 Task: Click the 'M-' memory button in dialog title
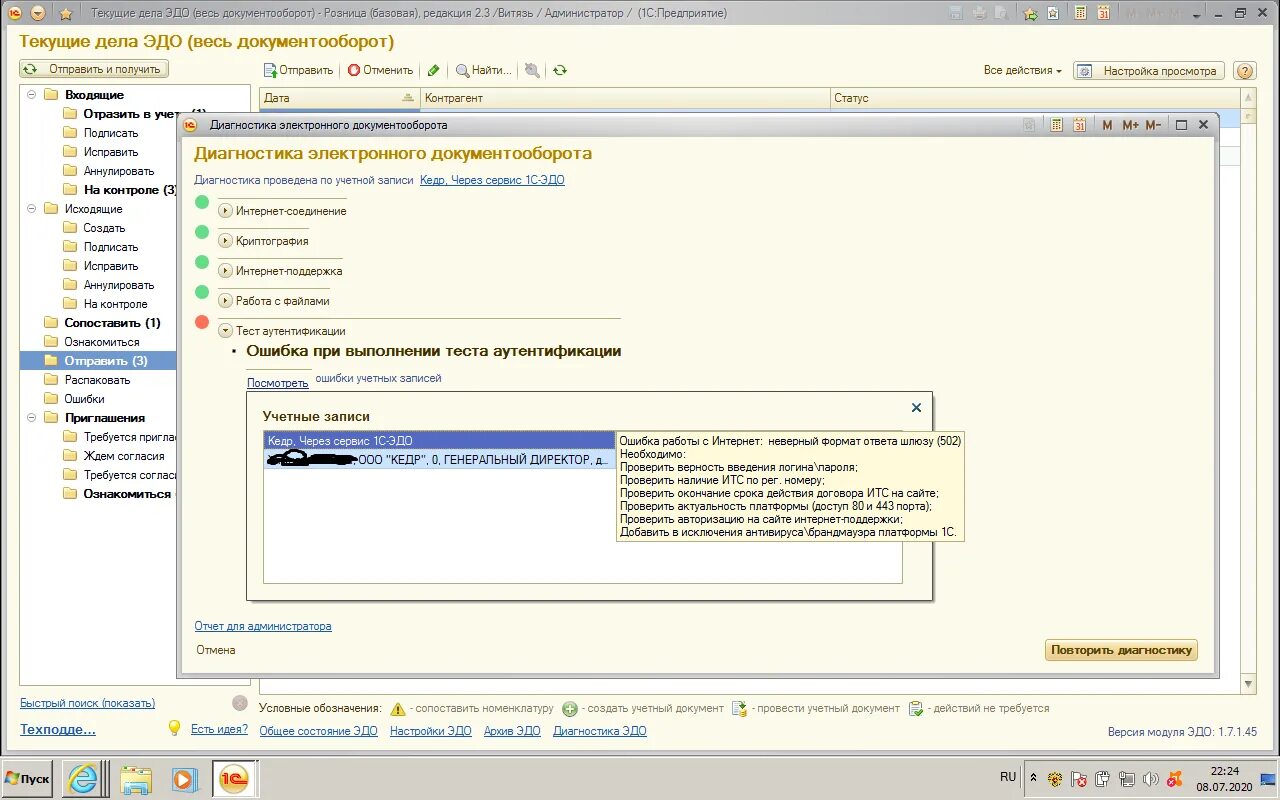tap(1153, 125)
